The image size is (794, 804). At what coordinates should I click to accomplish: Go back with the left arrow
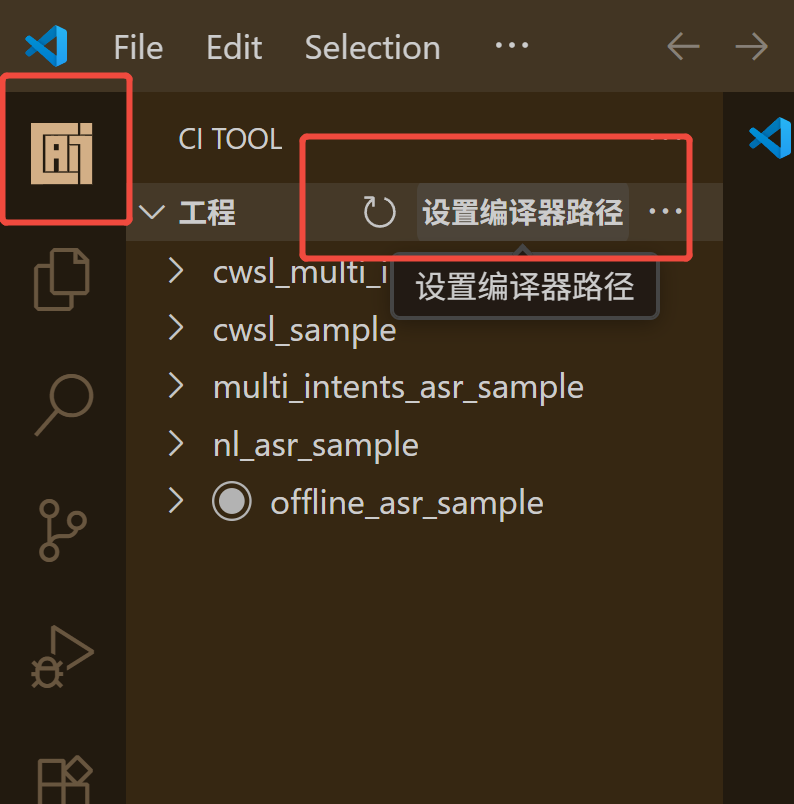(x=684, y=47)
